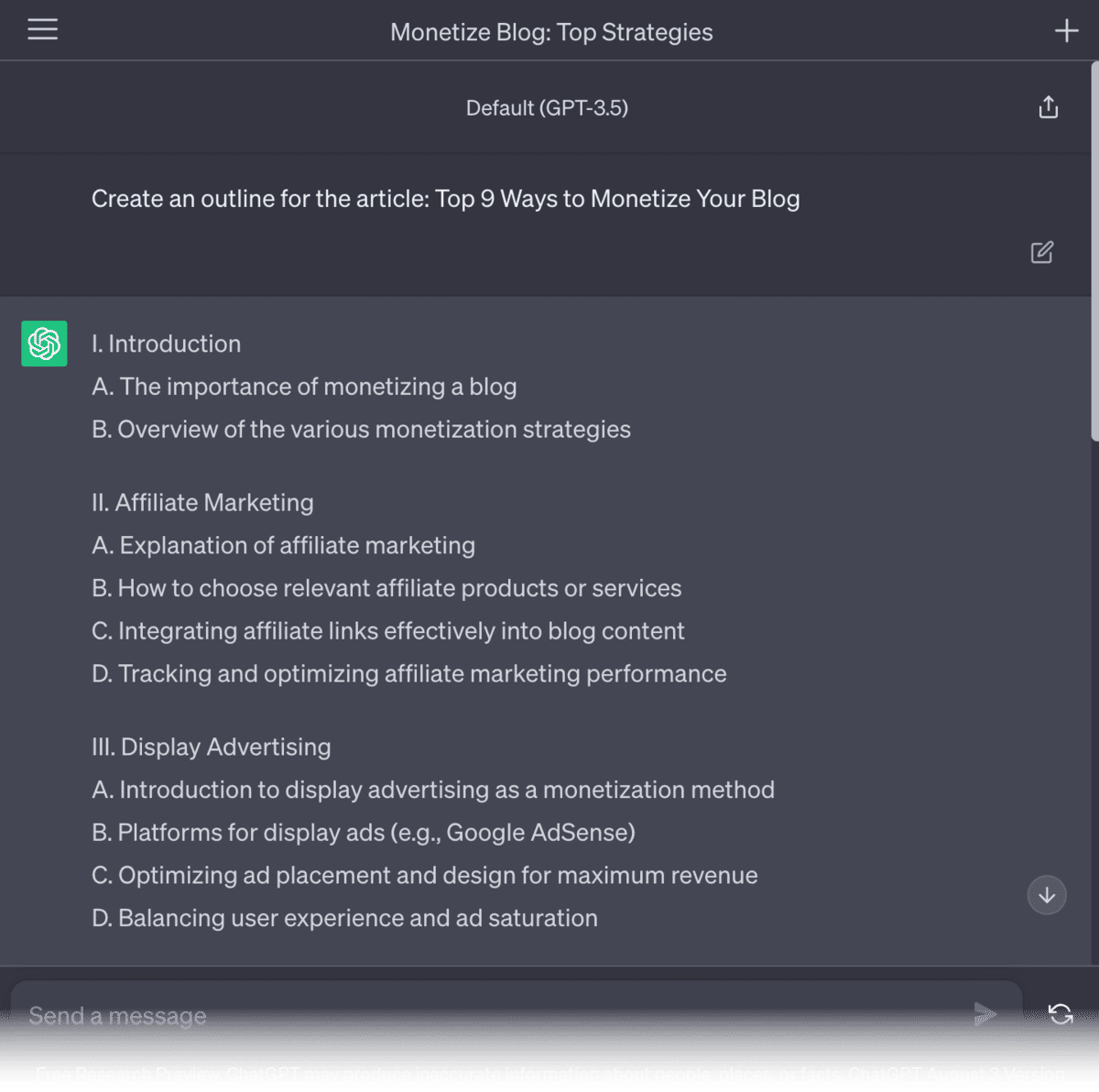Click the II. Affiliate Marketing heading
Screen dimensions: 1099x1092
pos(202,502)
